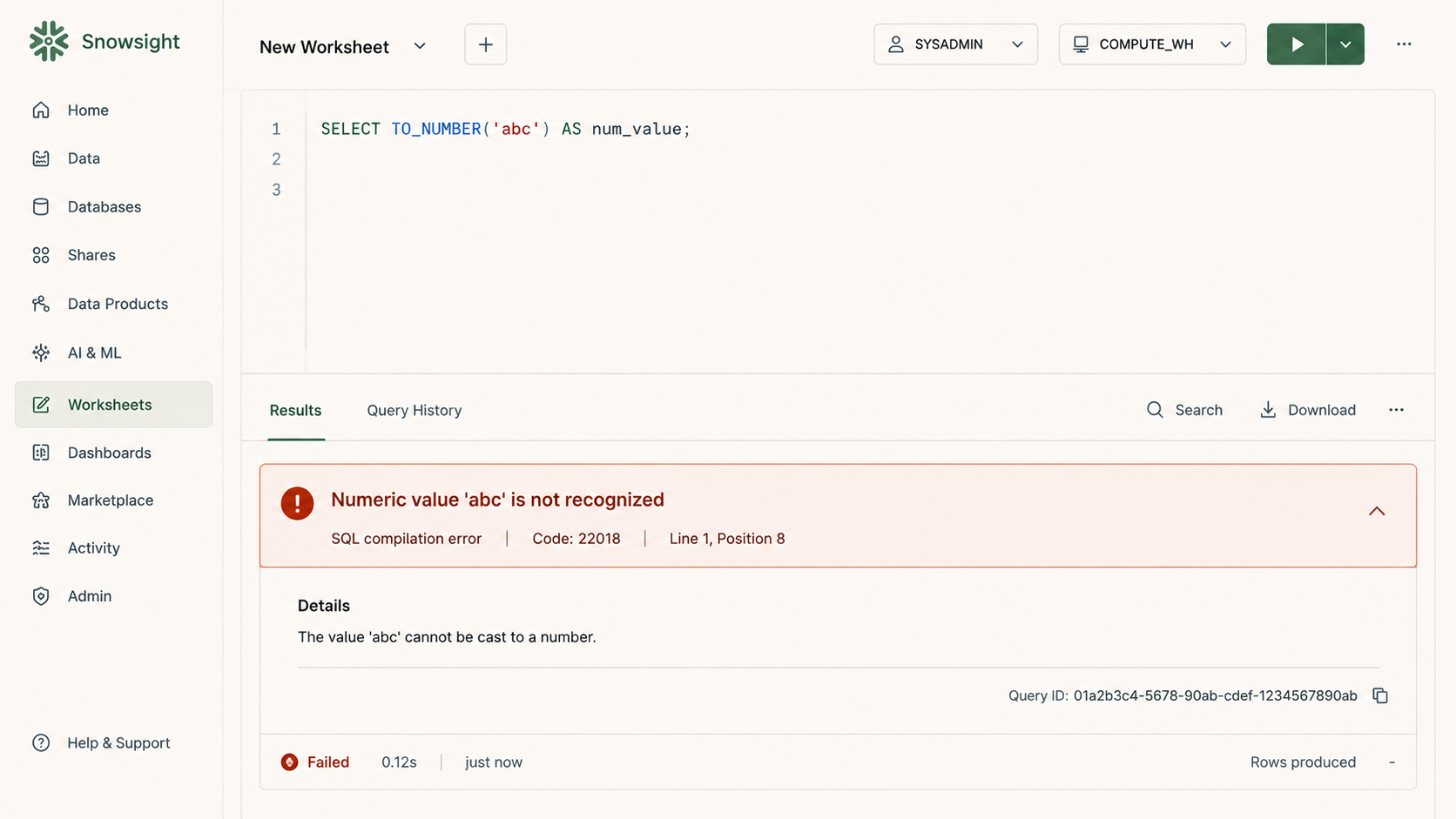Click the 'Details' heading
The height and width of the screenshot is (819, 1456).
click(x=324, y=606)
